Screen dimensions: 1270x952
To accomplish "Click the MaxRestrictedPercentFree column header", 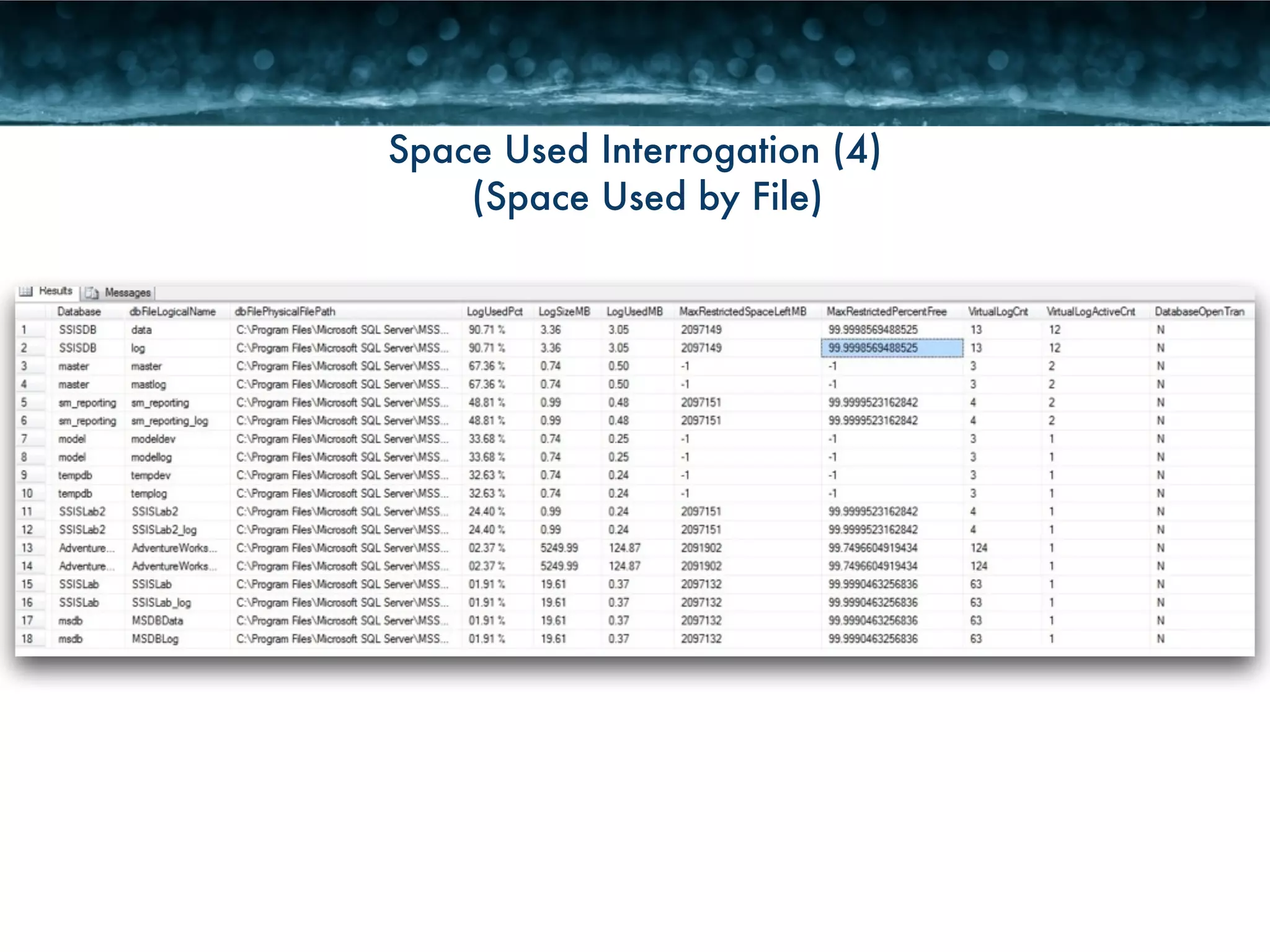I will [886, 312].
